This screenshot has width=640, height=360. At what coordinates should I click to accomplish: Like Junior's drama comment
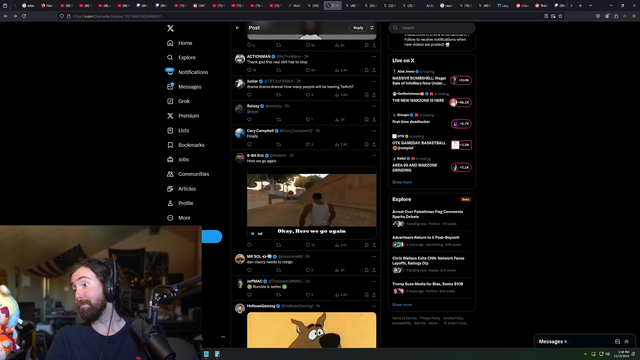pos(308,95)
